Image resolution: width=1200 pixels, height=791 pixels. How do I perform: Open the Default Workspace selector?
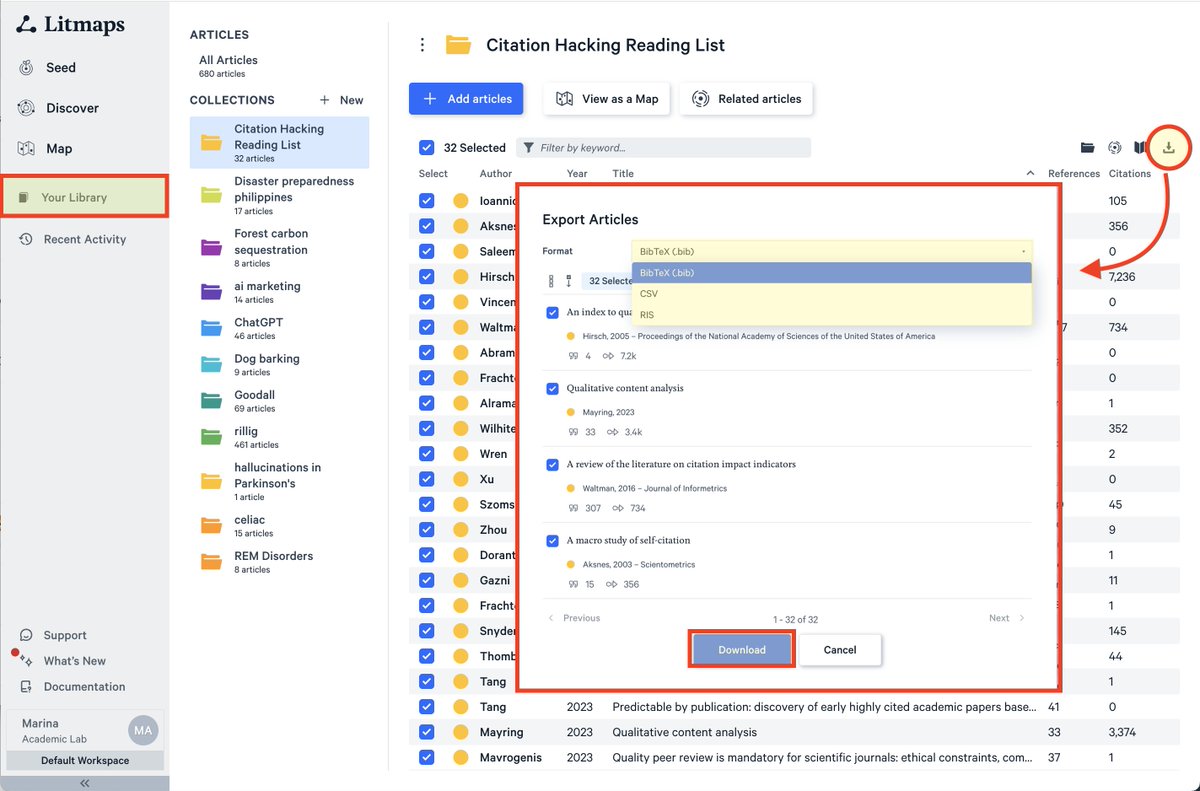tap(85, 761)
